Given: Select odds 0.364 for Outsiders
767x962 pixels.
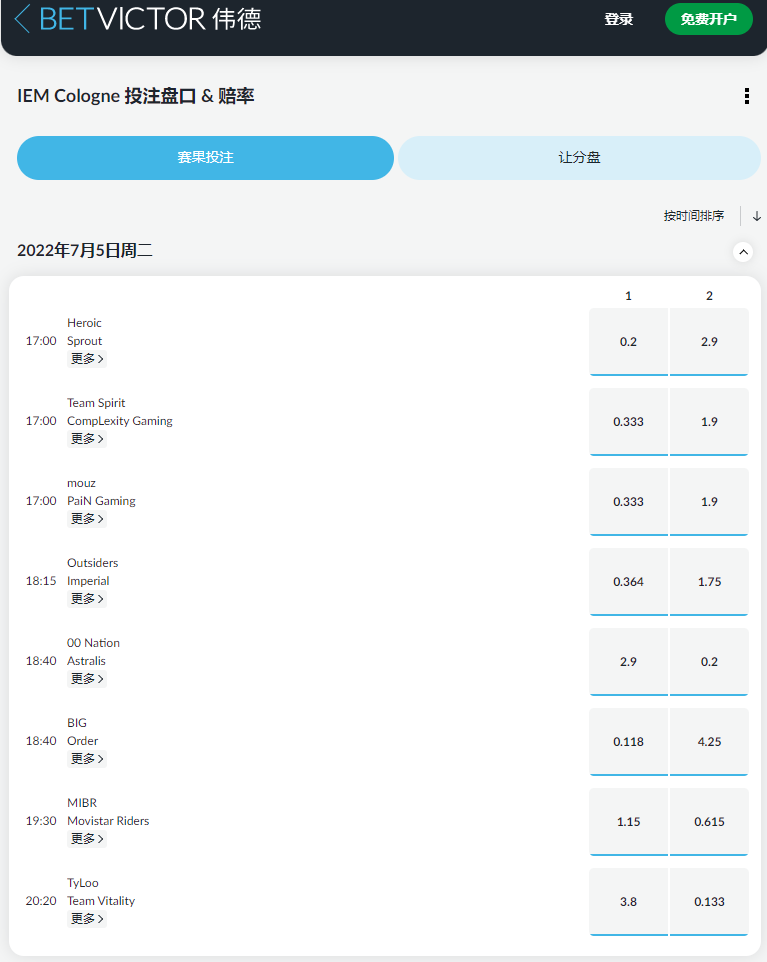Looking at the screenshot, I should 628,581.
